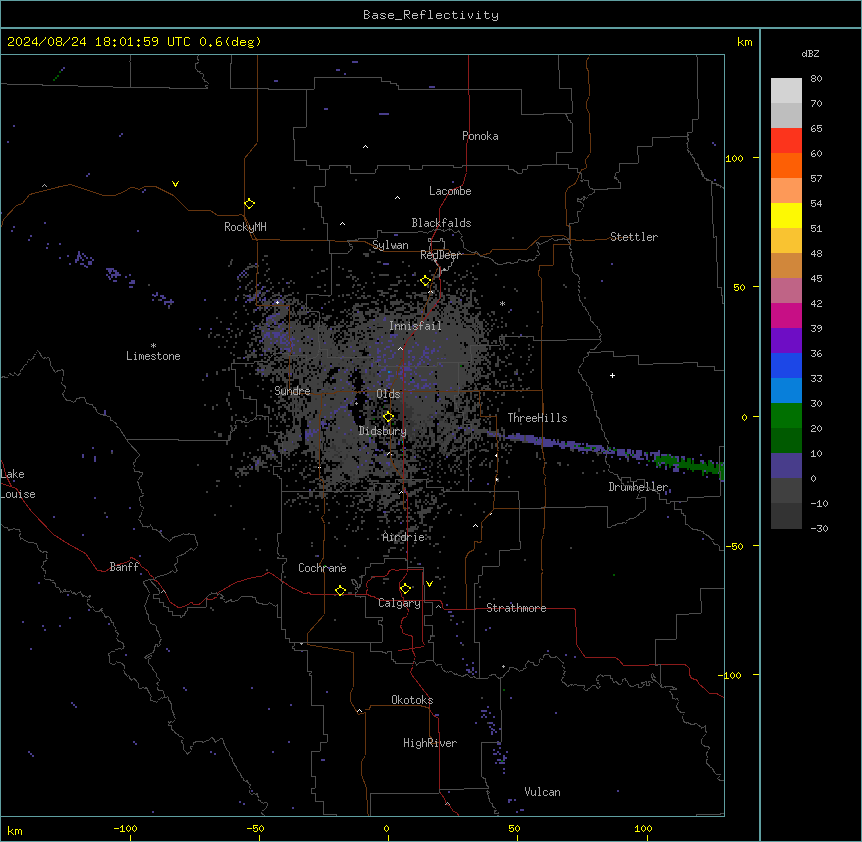Click the Cochrane label

coord(322,568)
